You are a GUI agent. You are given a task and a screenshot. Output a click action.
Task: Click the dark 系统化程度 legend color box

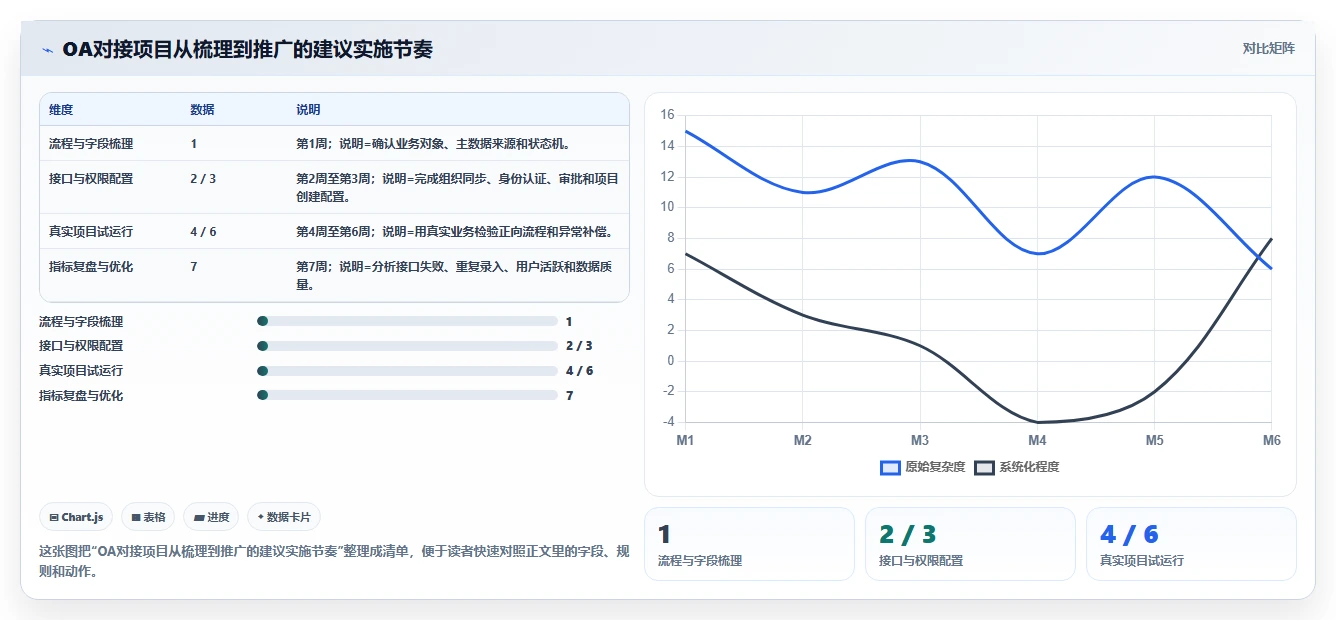(984, 467)
